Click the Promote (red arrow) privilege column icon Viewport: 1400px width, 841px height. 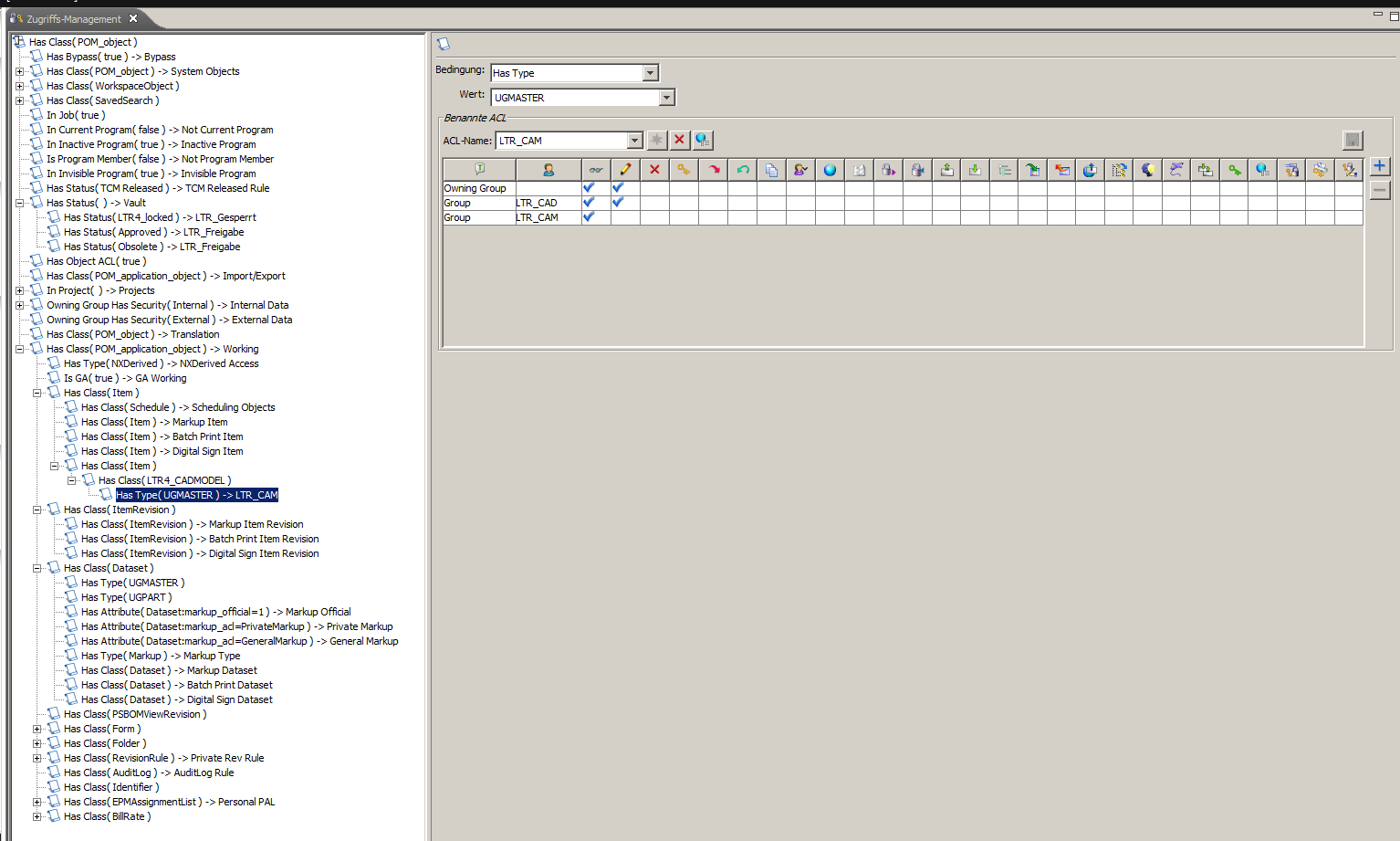pos(713,170)
